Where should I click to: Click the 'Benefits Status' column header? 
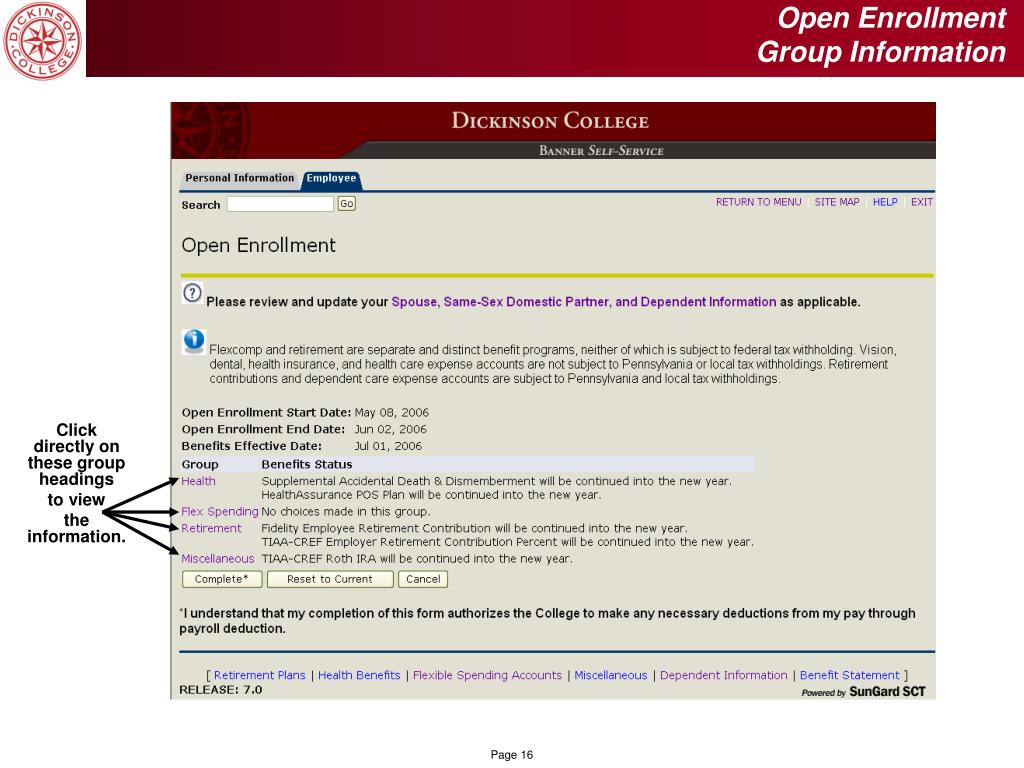tap(306, 464)
